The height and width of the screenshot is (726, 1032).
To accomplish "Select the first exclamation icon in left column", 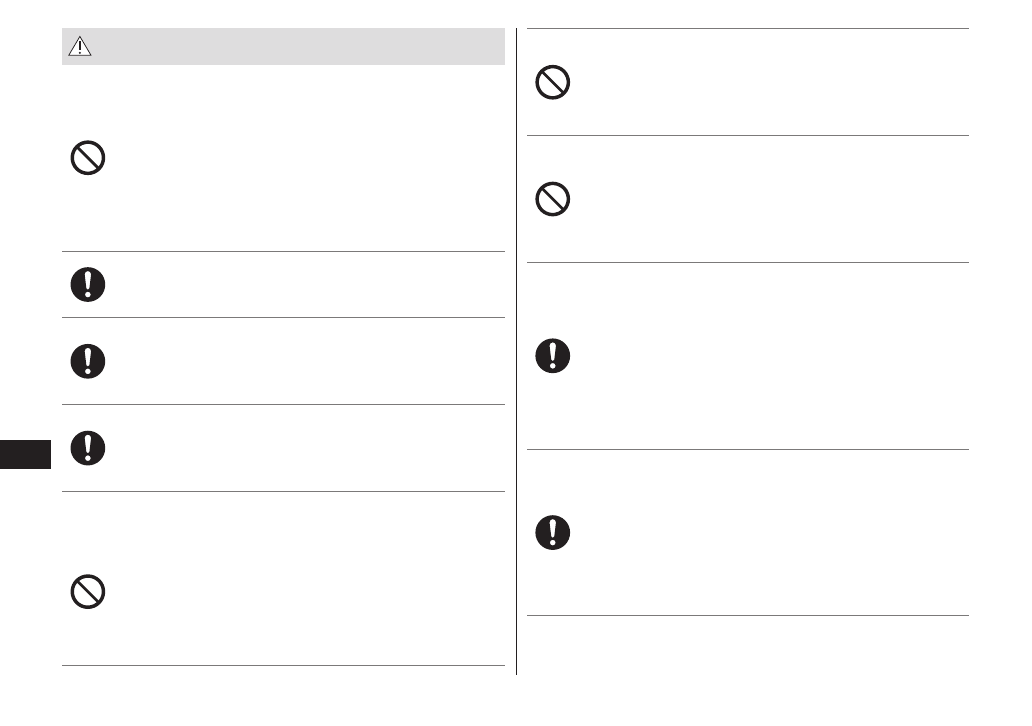I will 88,285.
